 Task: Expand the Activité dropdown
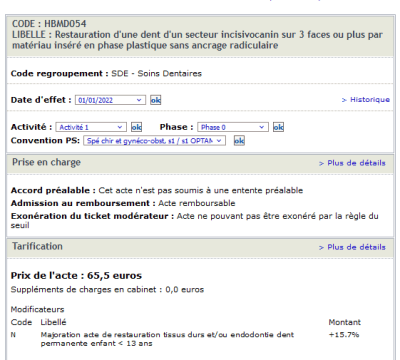(x=91, y=127)
